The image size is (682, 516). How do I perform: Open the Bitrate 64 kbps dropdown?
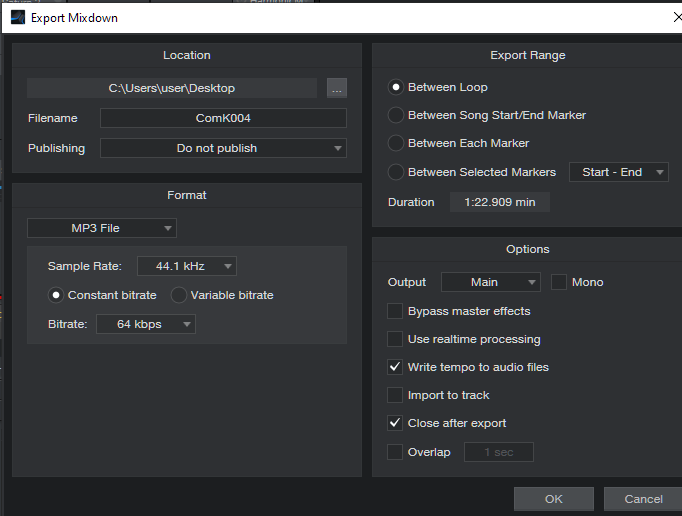click(x=145, y=324)
